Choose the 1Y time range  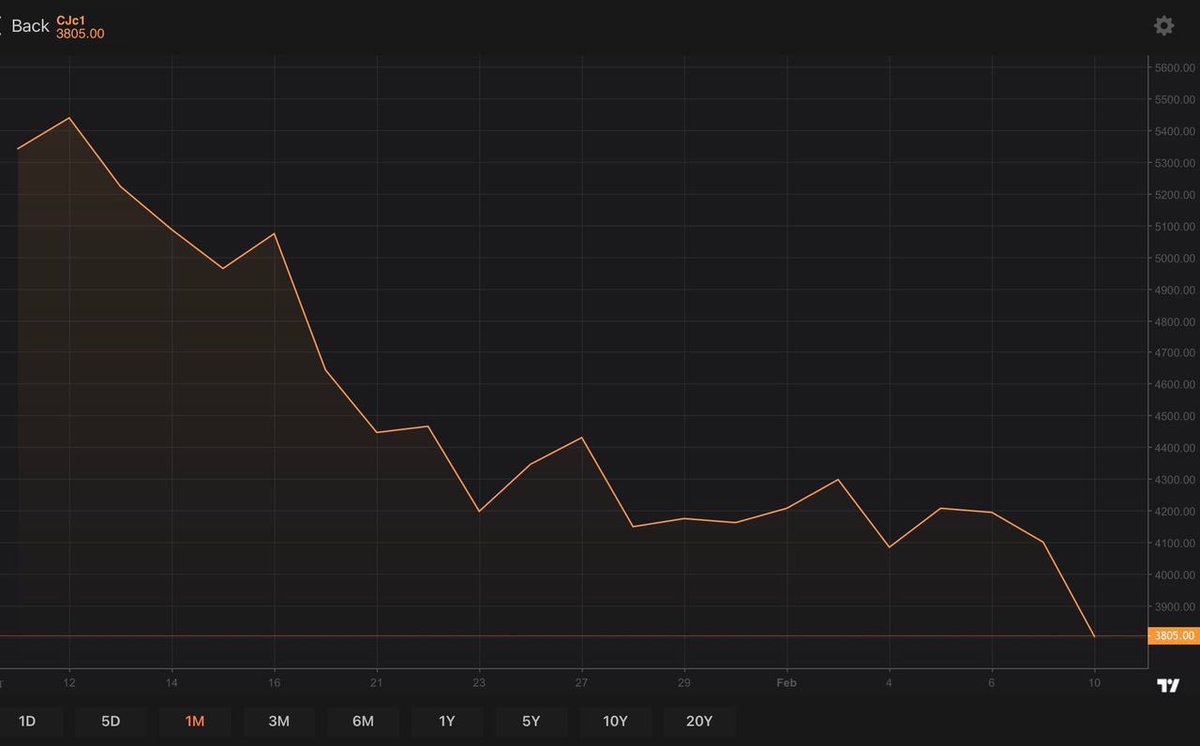447,721
